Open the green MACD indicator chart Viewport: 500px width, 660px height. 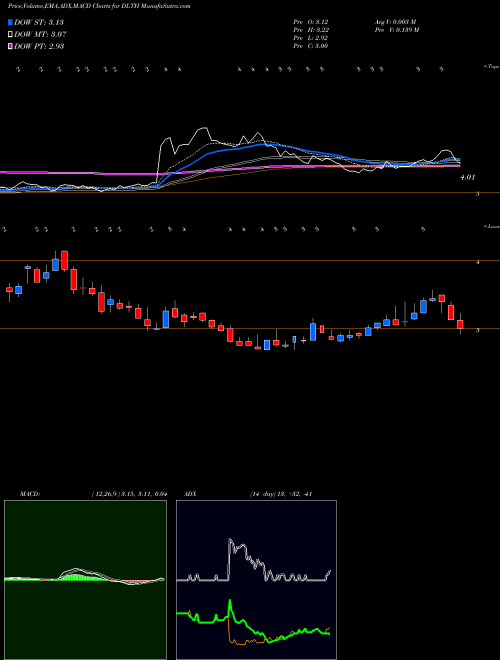pos(85,580)
